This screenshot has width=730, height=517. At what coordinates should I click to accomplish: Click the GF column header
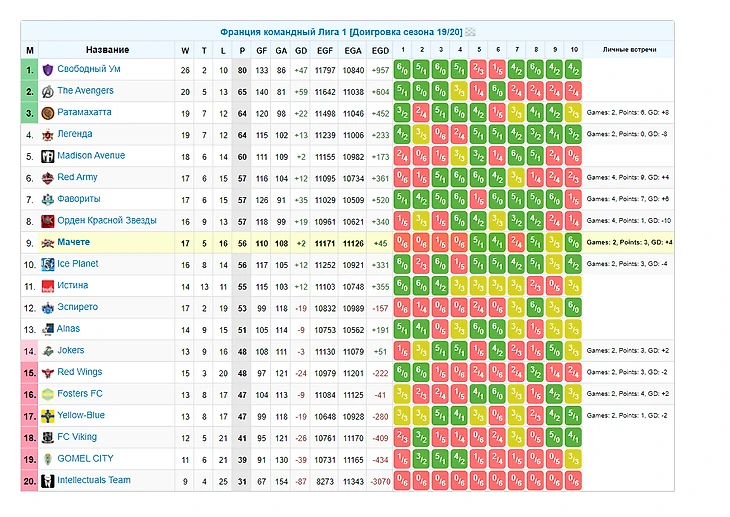tap(261, 50)
